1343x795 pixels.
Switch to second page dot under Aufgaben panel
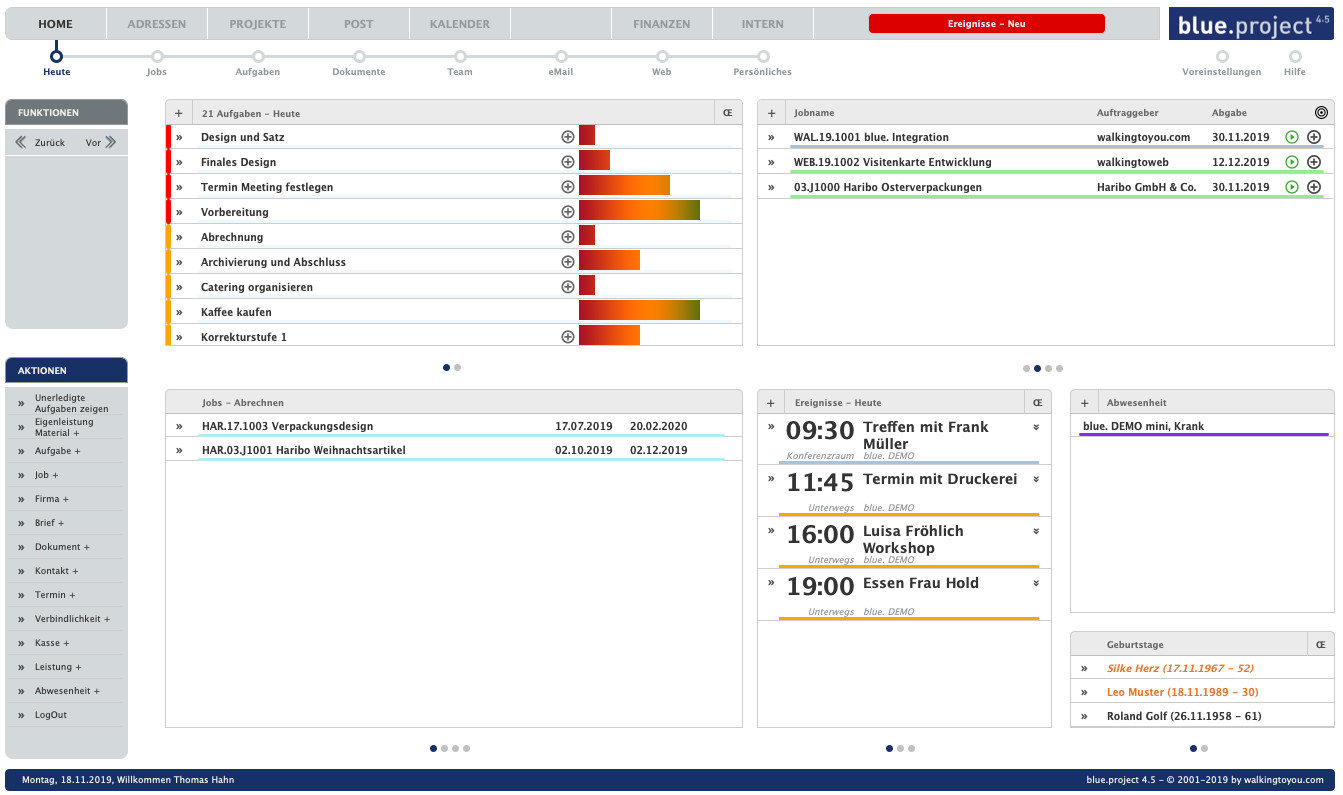pyautogui.click(x=457, y=367)
